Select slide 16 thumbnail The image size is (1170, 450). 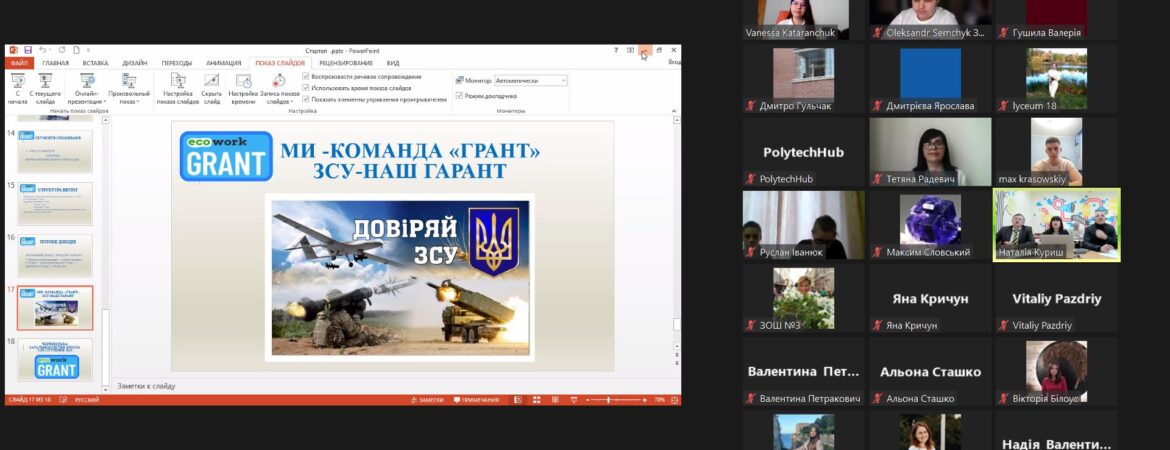tap(55, 255)
